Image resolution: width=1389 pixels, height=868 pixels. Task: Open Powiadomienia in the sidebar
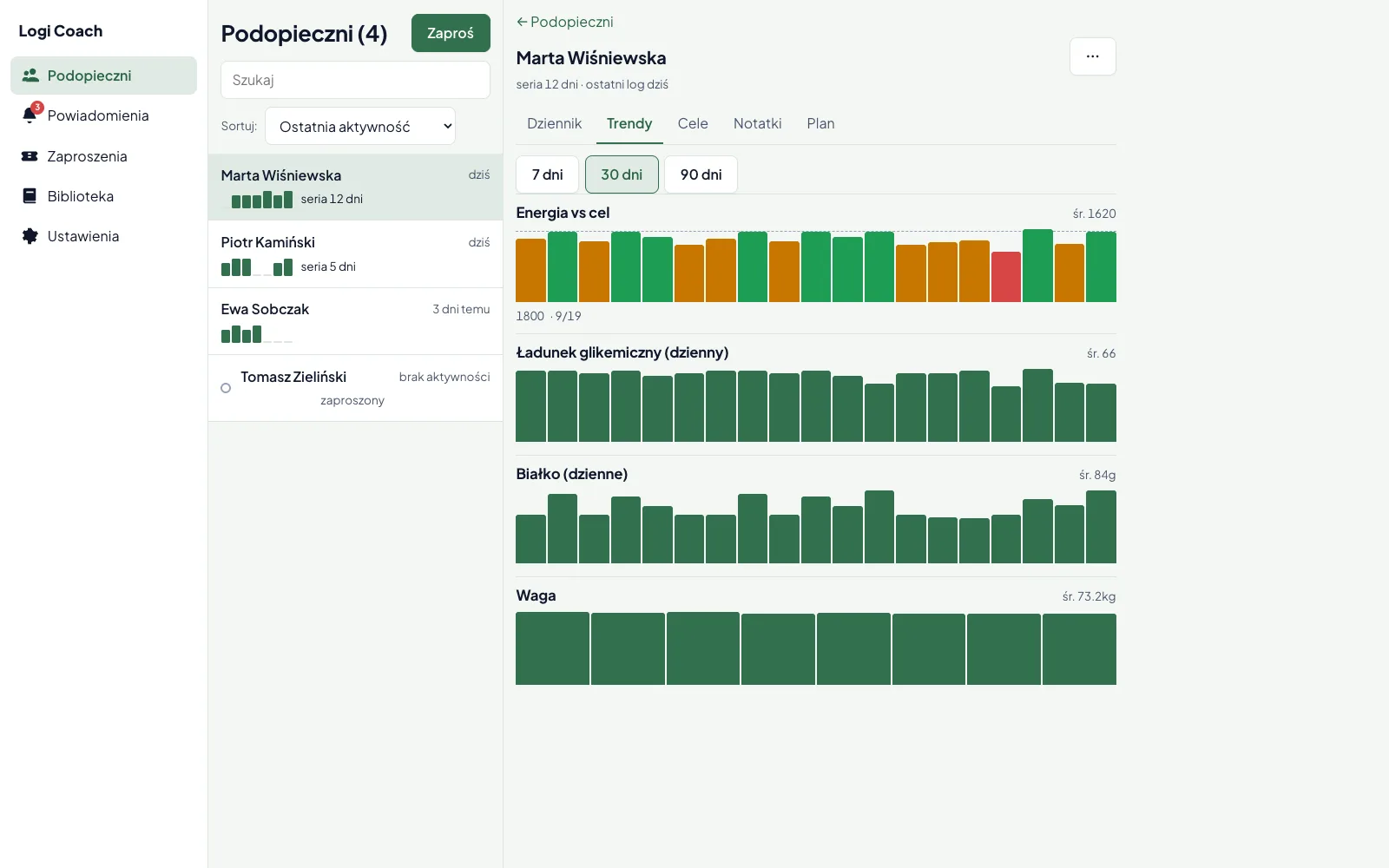coord(104,115)
